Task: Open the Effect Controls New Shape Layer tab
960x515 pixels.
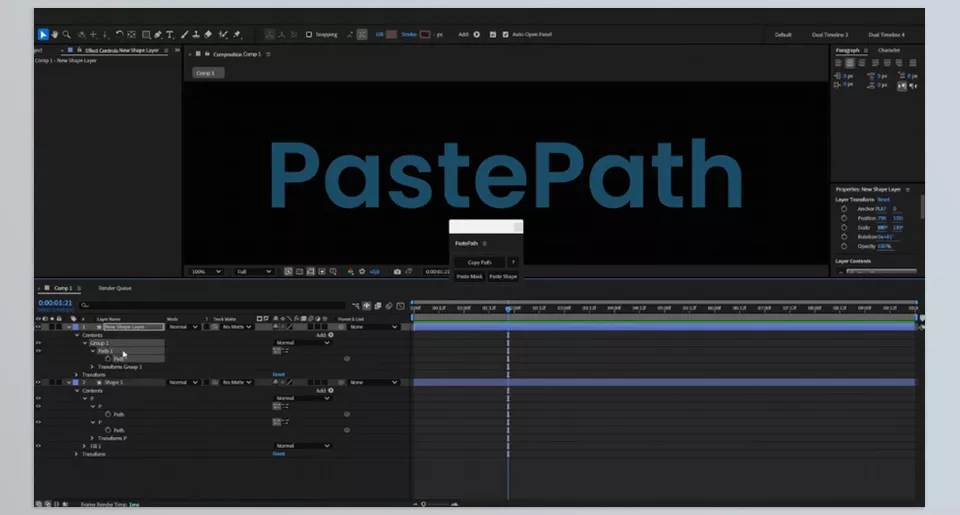Action: 121,50
